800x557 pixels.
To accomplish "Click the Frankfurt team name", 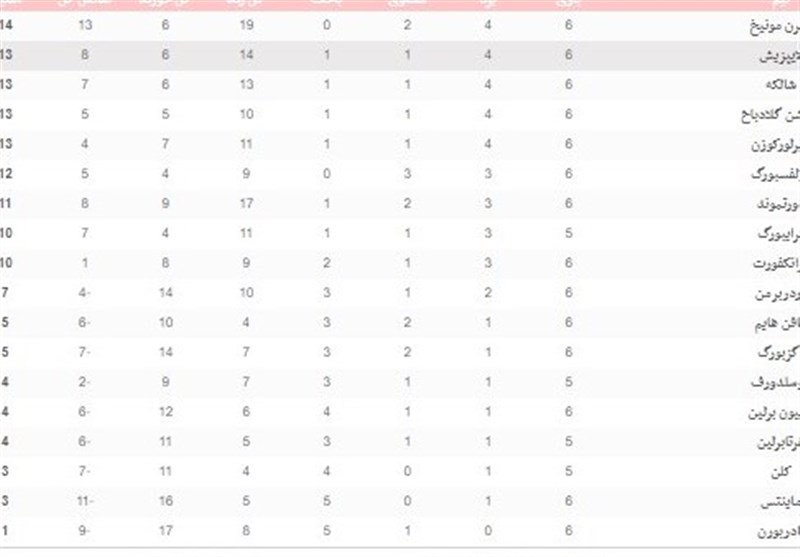I will [777, 263].
